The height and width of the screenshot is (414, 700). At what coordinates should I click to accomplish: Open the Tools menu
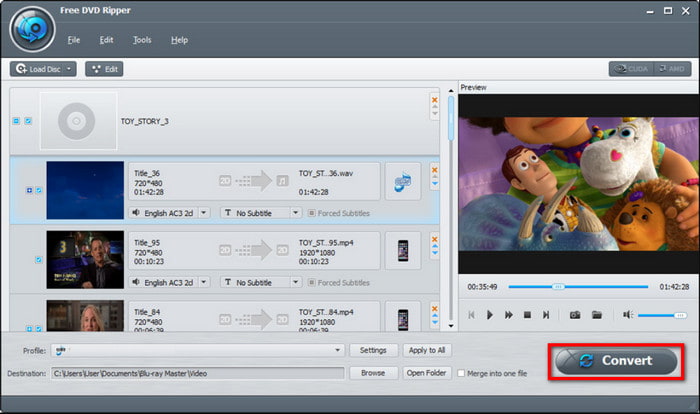click(142, 40)
